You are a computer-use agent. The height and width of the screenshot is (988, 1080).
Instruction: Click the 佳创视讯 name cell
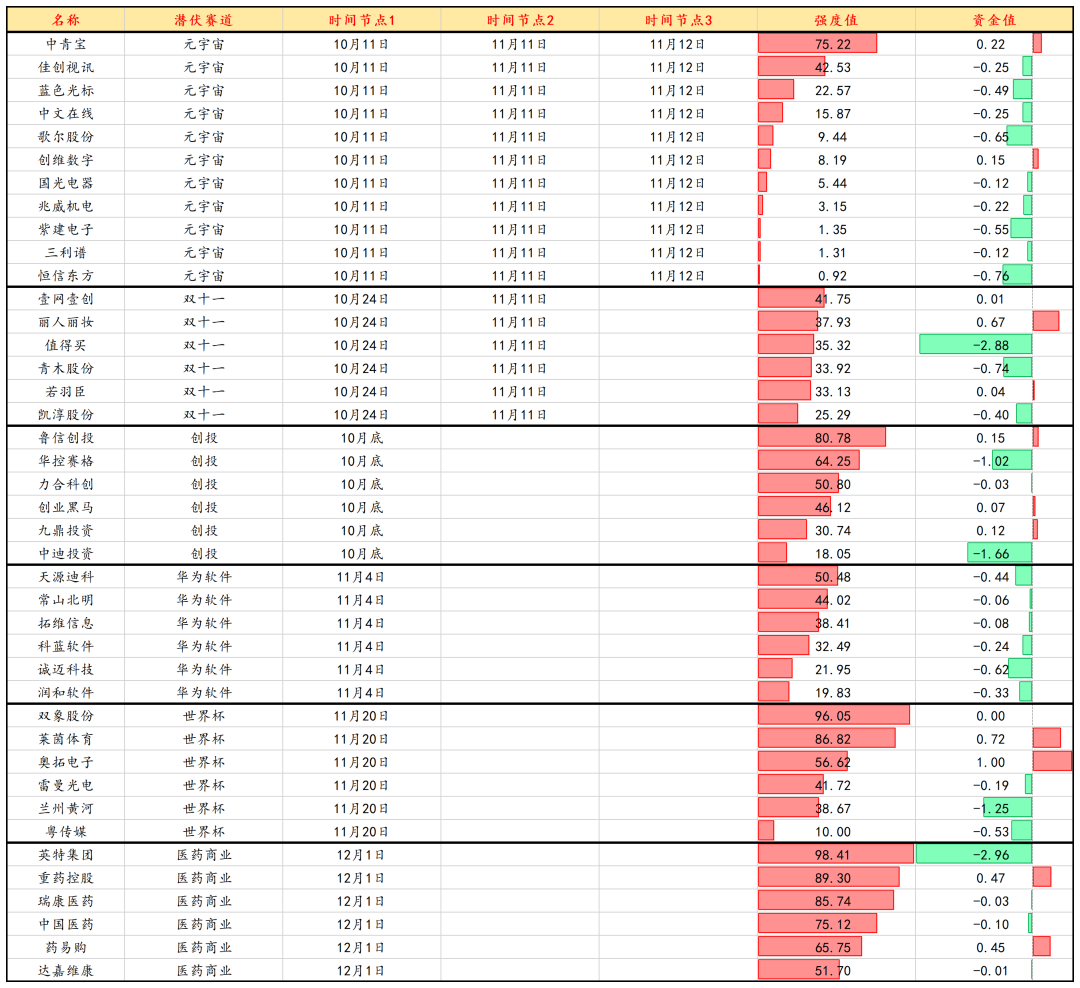tap(65, 68)
